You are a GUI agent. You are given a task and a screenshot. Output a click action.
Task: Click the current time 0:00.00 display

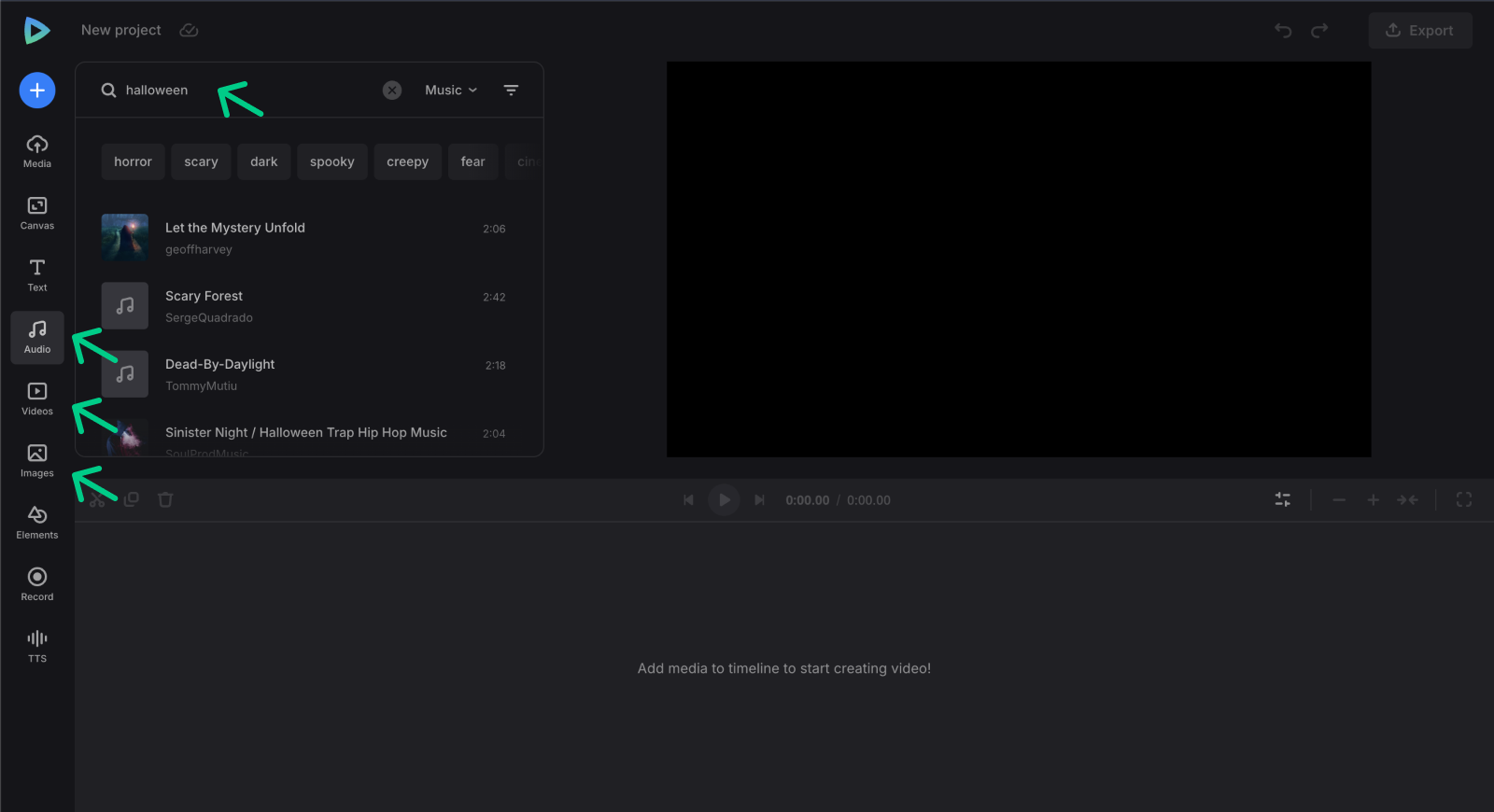[807, 500]
